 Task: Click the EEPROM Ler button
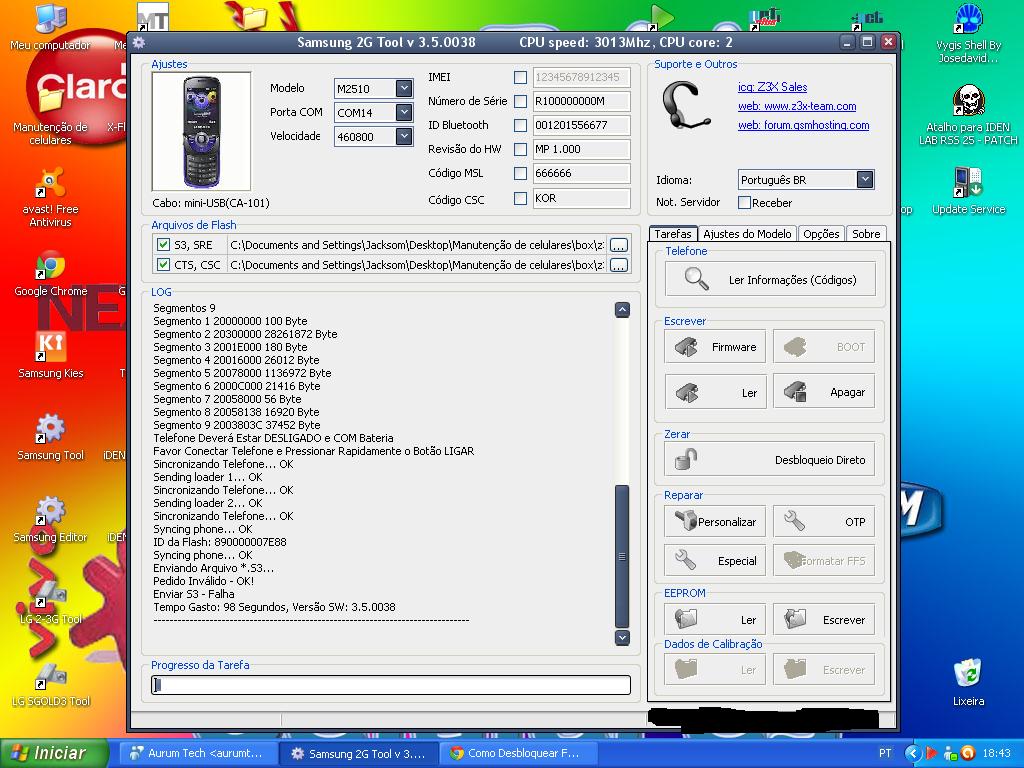pos(715,619)
